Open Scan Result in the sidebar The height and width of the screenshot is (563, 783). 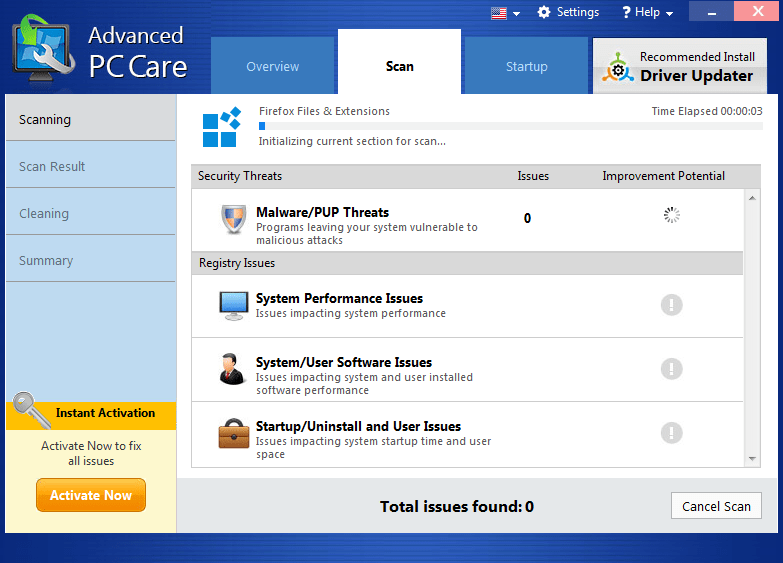[x=90, y=165]
